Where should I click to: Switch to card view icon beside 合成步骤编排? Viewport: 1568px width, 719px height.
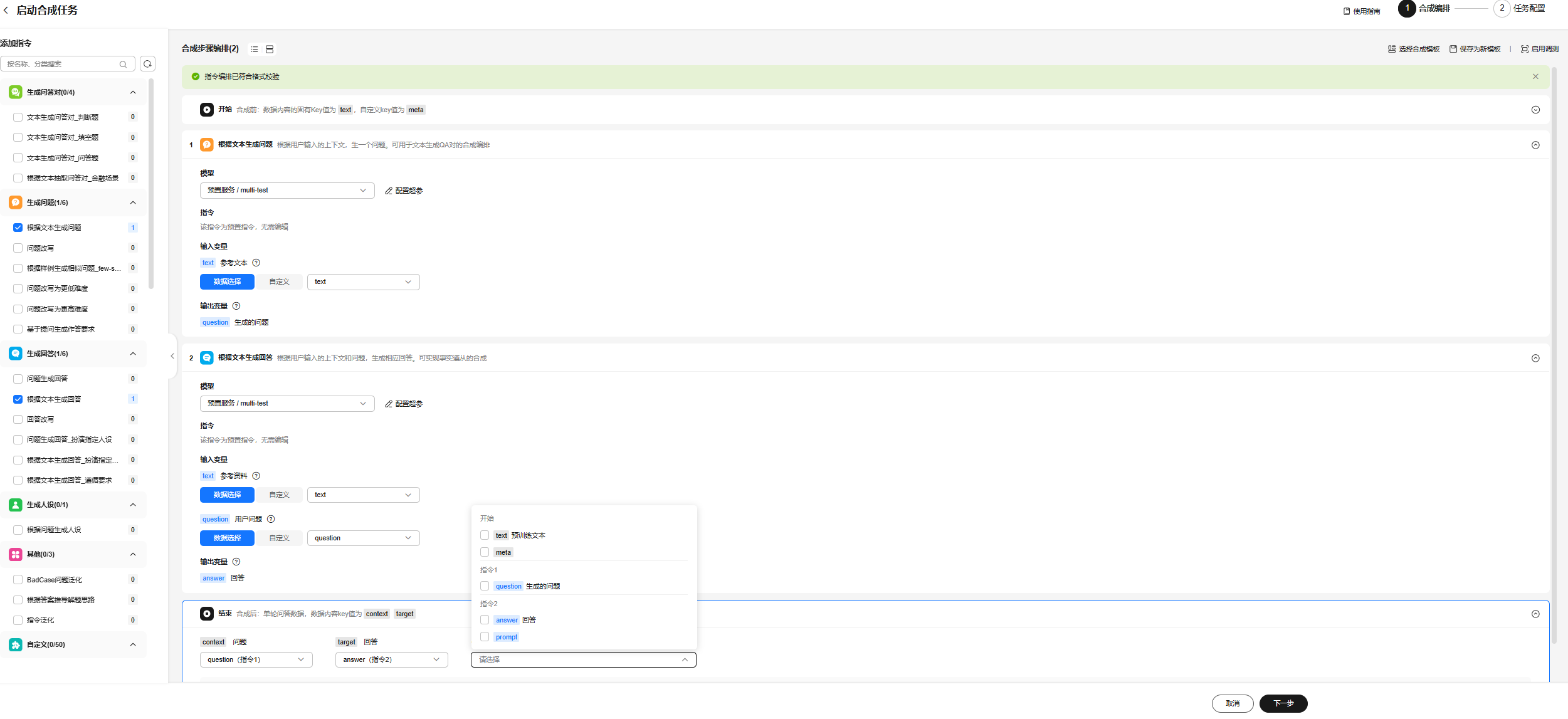[270, 49]
